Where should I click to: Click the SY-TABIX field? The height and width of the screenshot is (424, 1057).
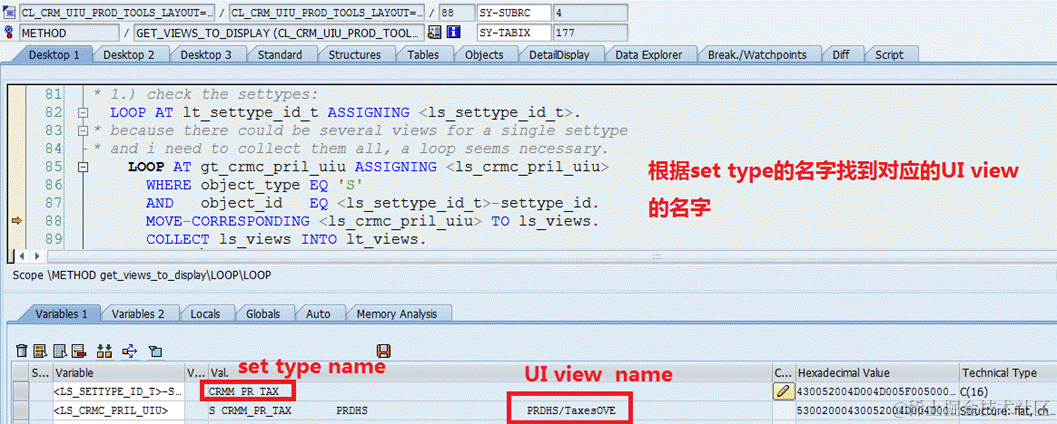[514, 32]
